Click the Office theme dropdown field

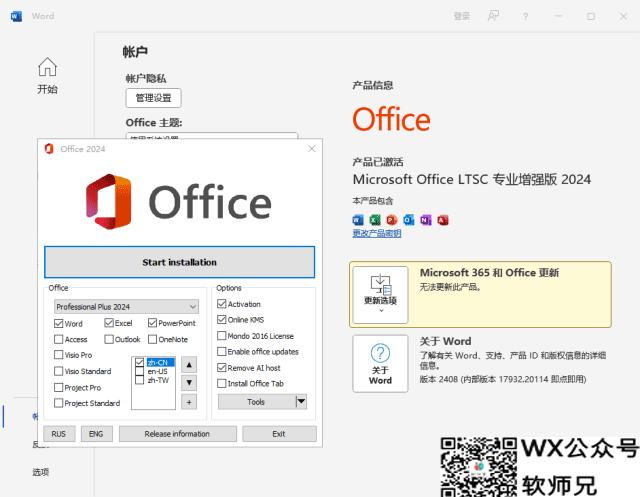coord(212,135)
